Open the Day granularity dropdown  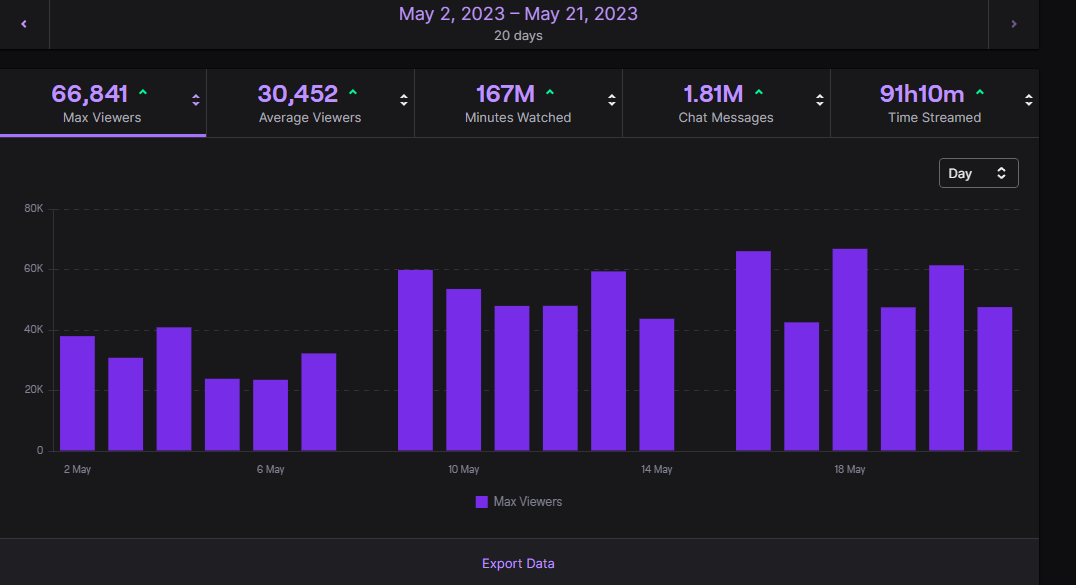coord(979,173)
